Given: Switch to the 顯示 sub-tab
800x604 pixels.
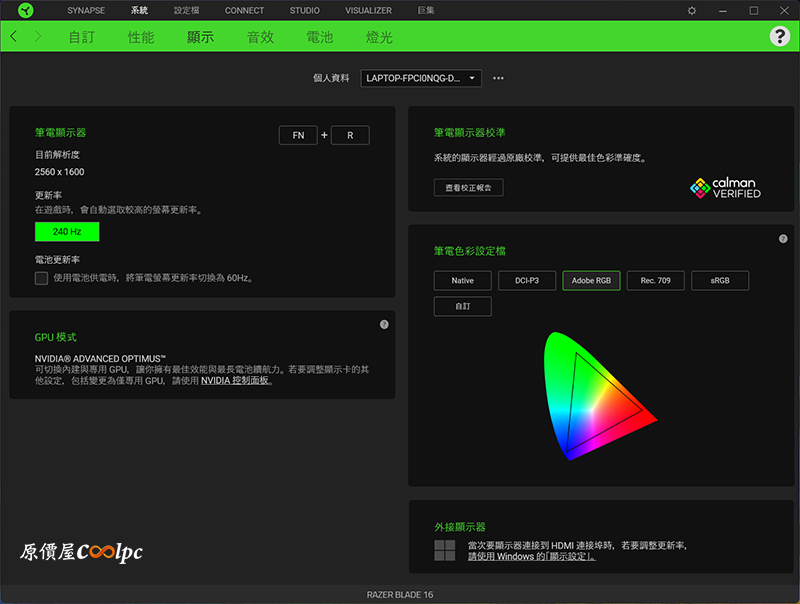Looking at the screenshot, I should [200, 37].
